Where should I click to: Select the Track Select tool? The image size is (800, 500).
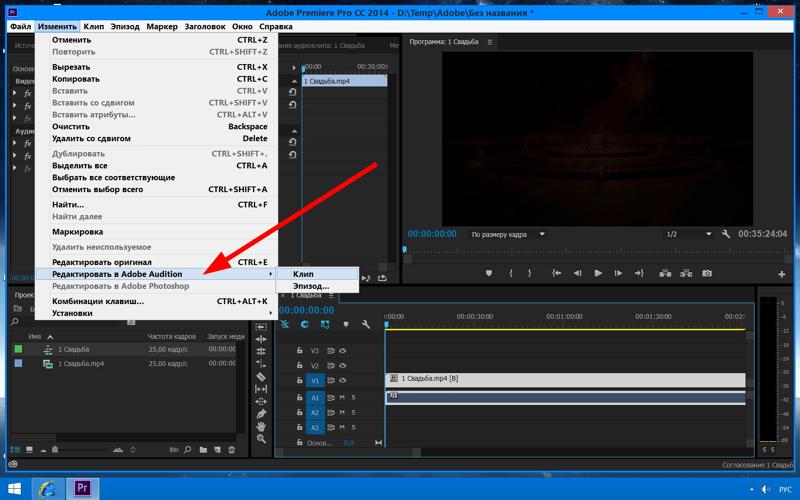click(x=261, y=327)
